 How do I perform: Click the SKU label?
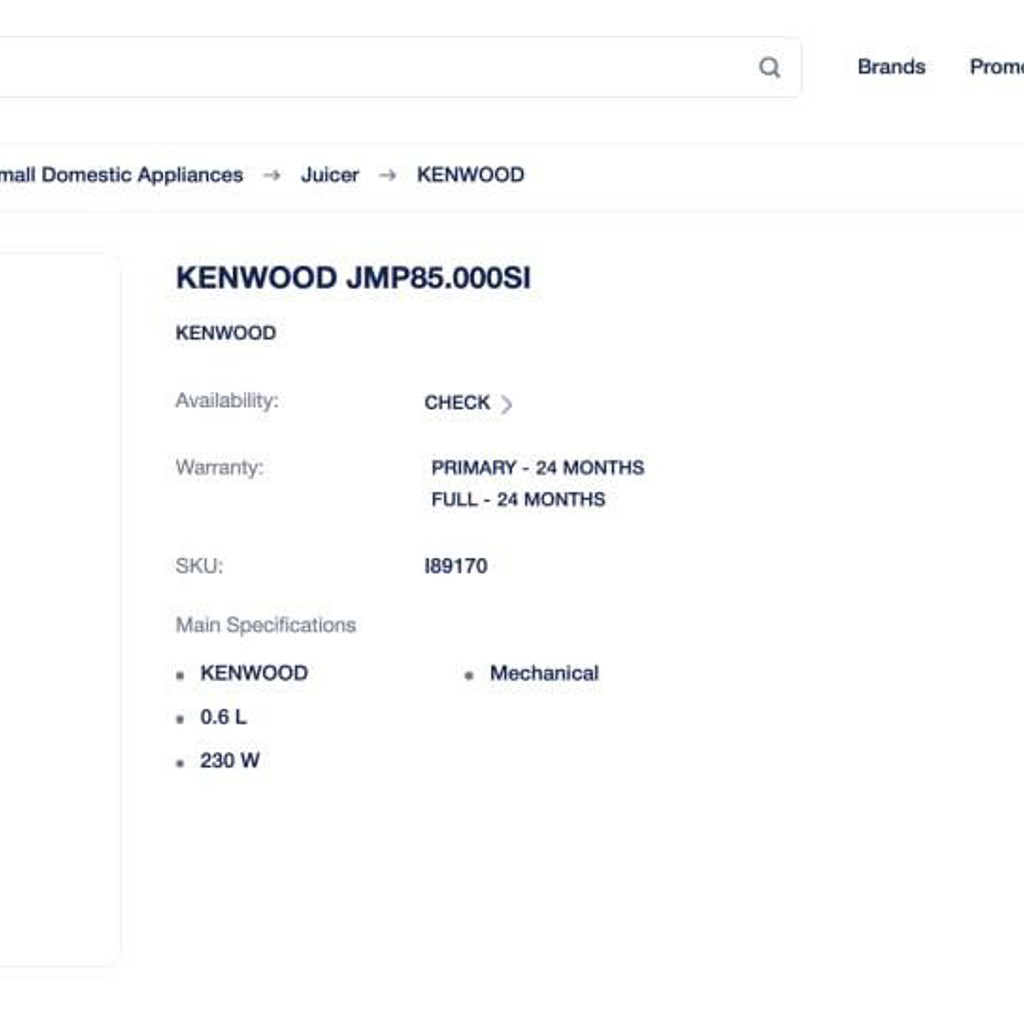tap(199, 566)
